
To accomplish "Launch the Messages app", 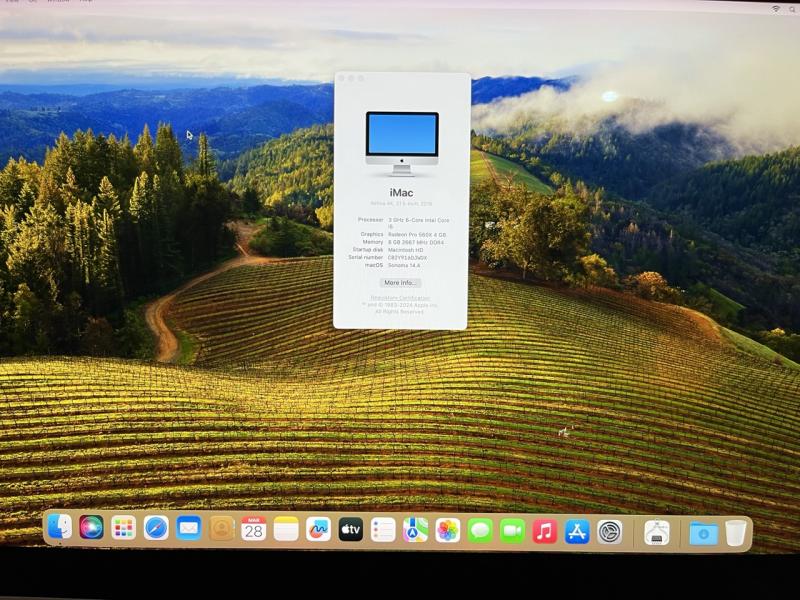I will point(480,531).
